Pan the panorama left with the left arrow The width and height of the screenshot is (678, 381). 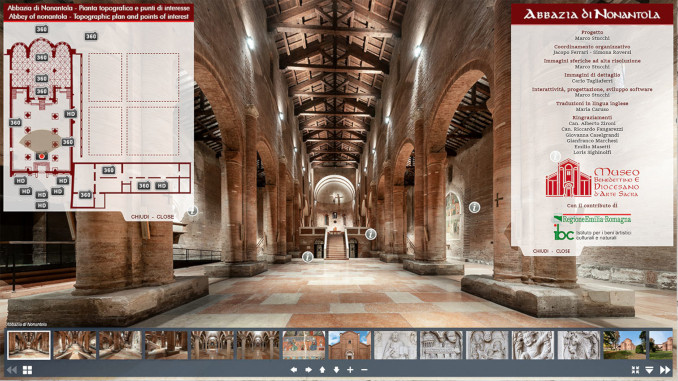click(294, 370)
